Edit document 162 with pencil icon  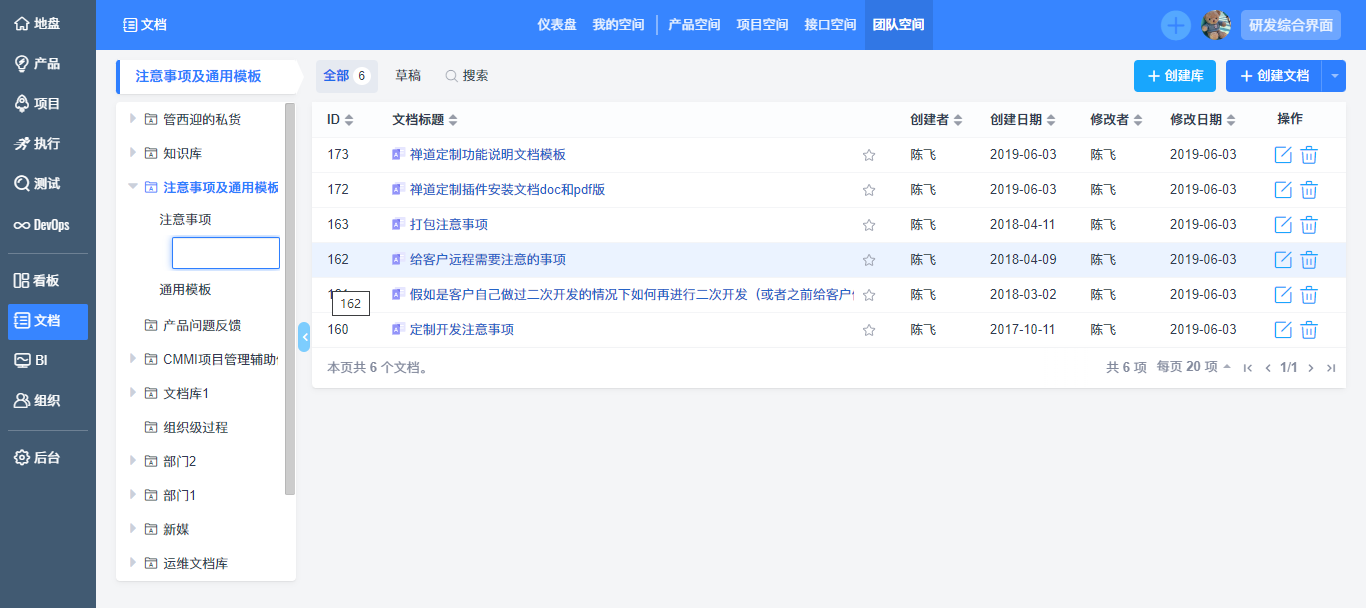1283,260
